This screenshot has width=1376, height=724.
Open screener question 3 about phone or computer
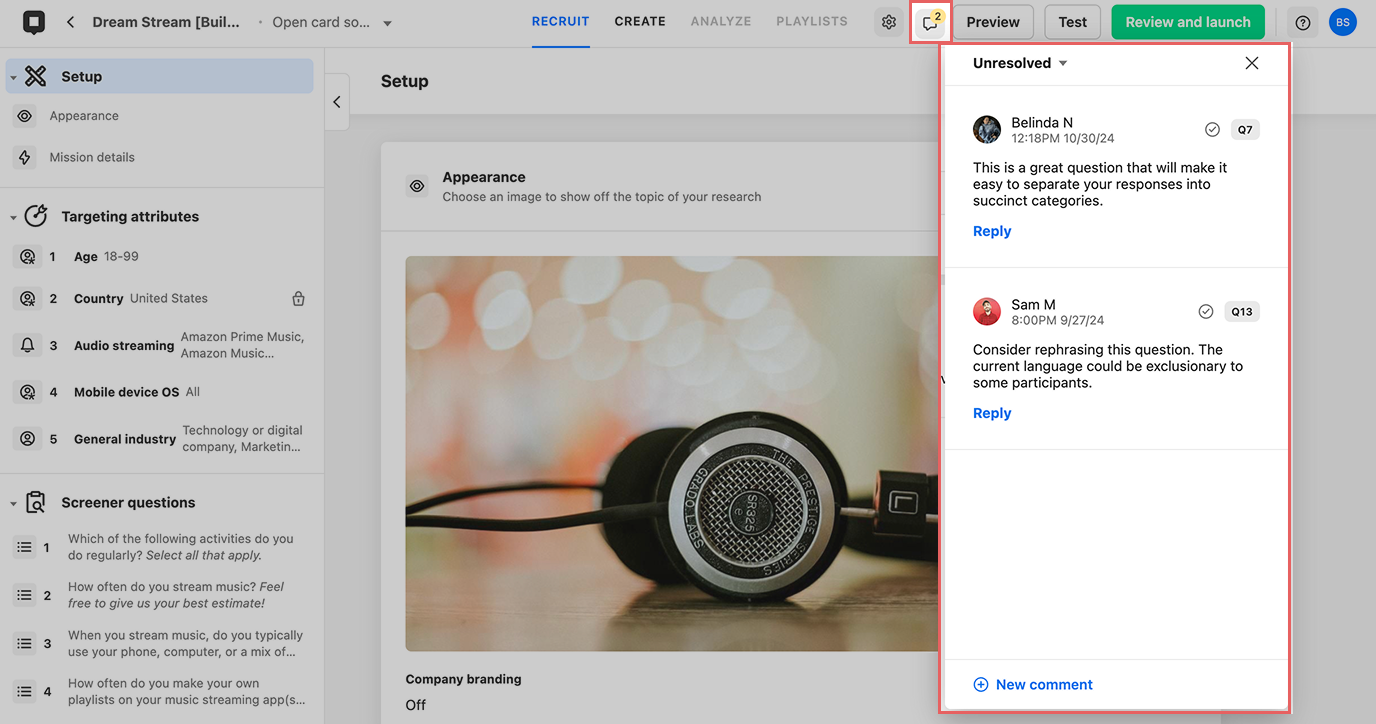(x=160, y=643)
